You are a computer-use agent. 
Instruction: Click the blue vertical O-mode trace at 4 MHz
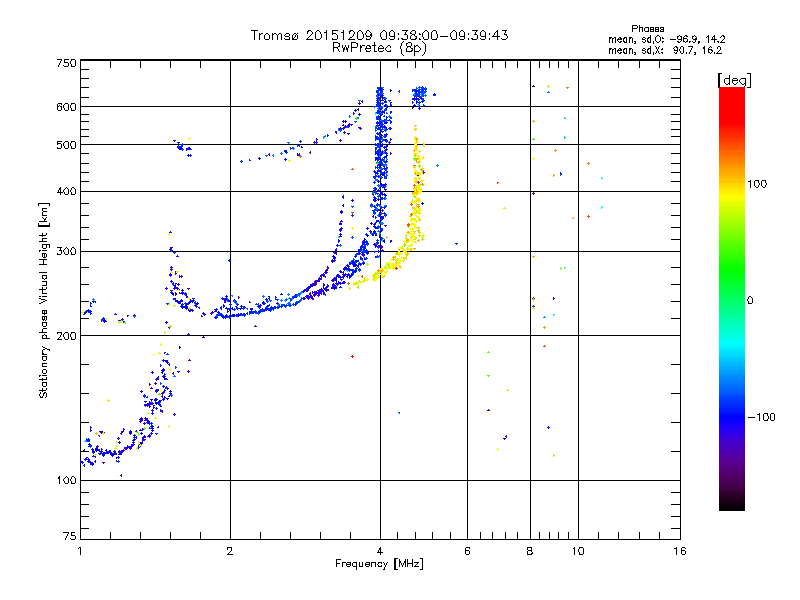click(x=380, y=168)
